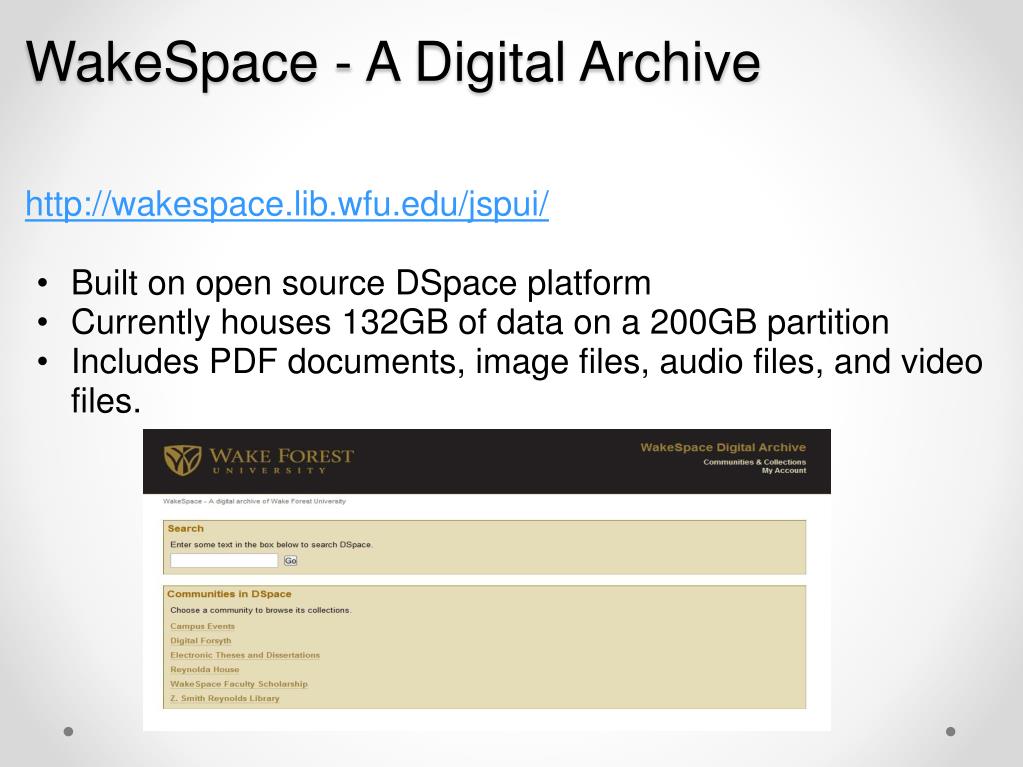Screen dimensions: 1023x767
Task: Open the WakeSpace Digital Archive header link
Action: [723, 447]
